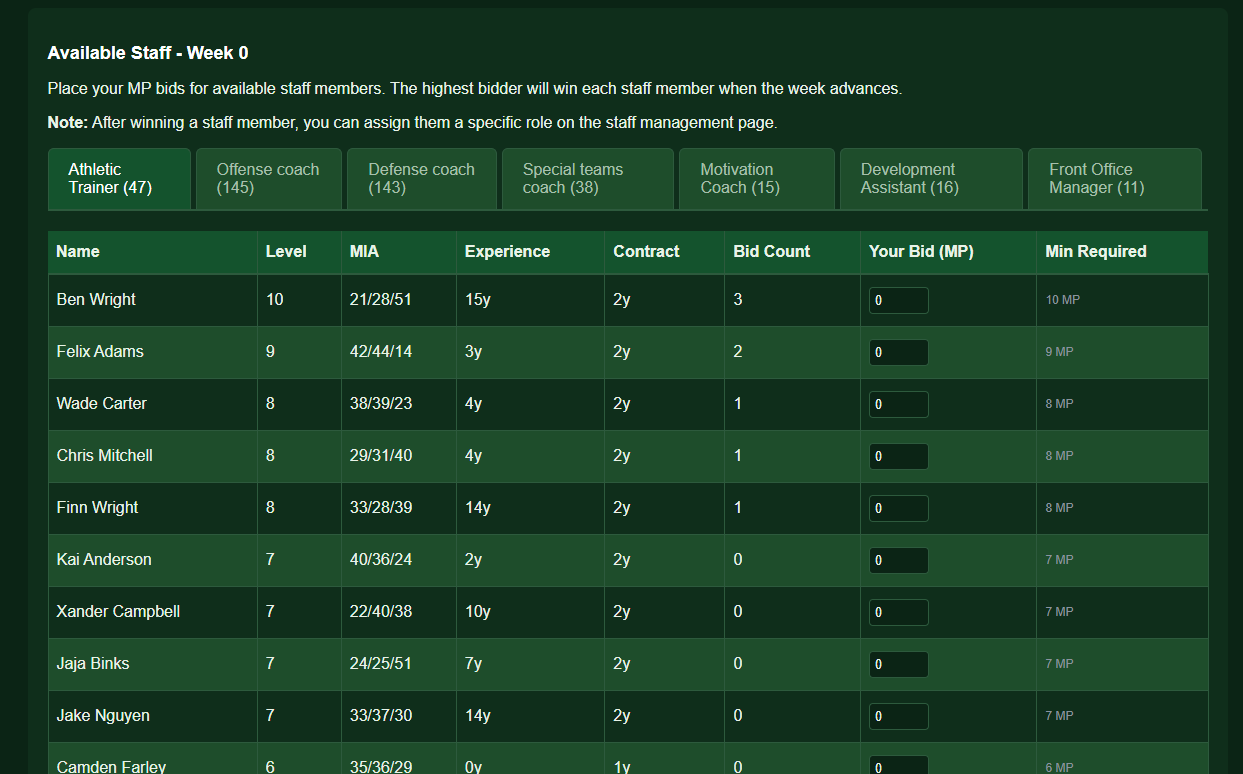Click Felix Adams' bid input box

pos(898,353)
